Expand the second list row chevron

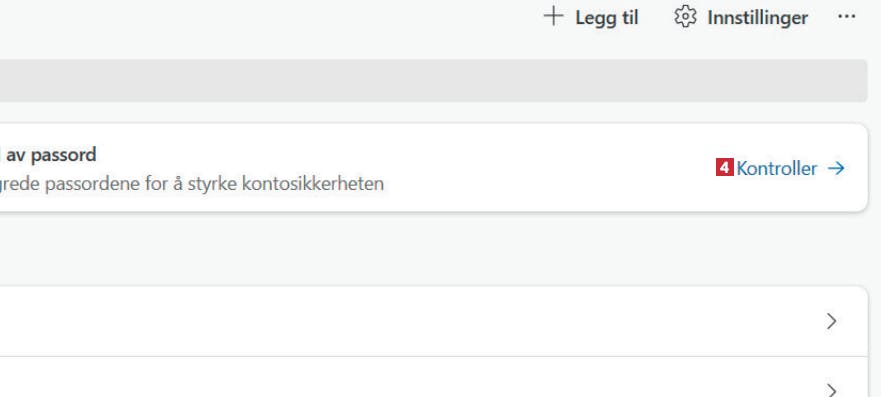click(831, 390)
